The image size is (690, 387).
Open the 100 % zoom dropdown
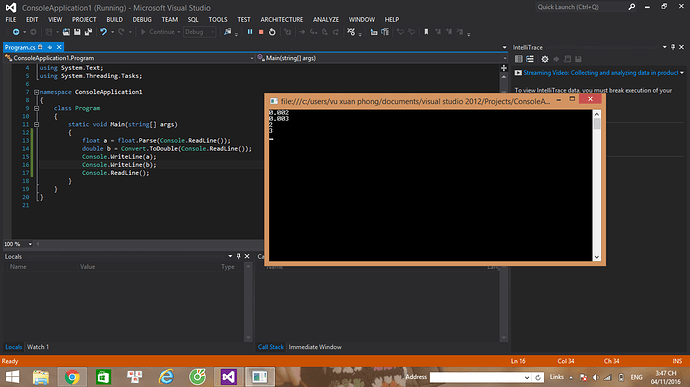(x=30, y=244)
